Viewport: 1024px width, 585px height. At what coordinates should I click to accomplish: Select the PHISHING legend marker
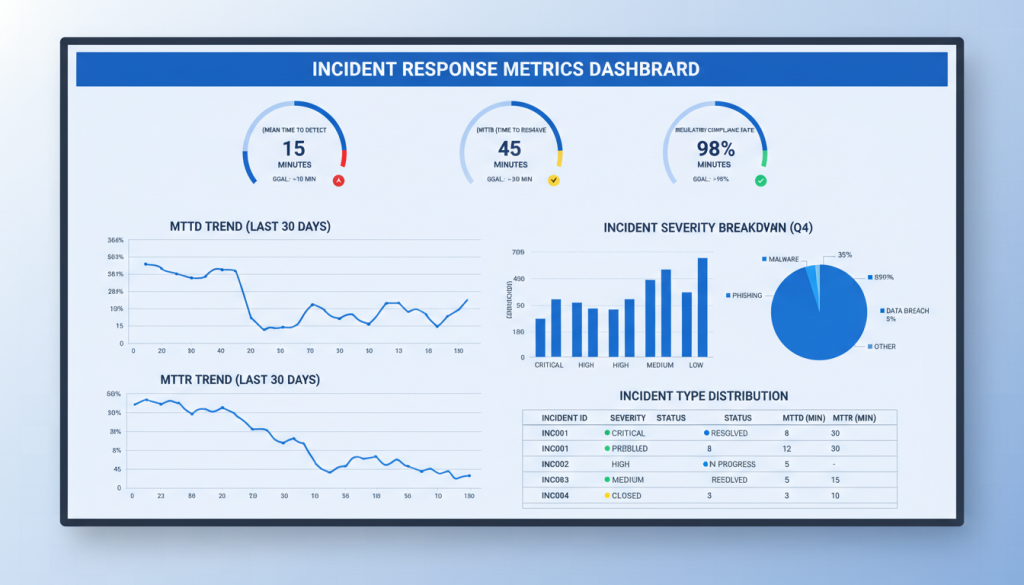click(730, 295)
